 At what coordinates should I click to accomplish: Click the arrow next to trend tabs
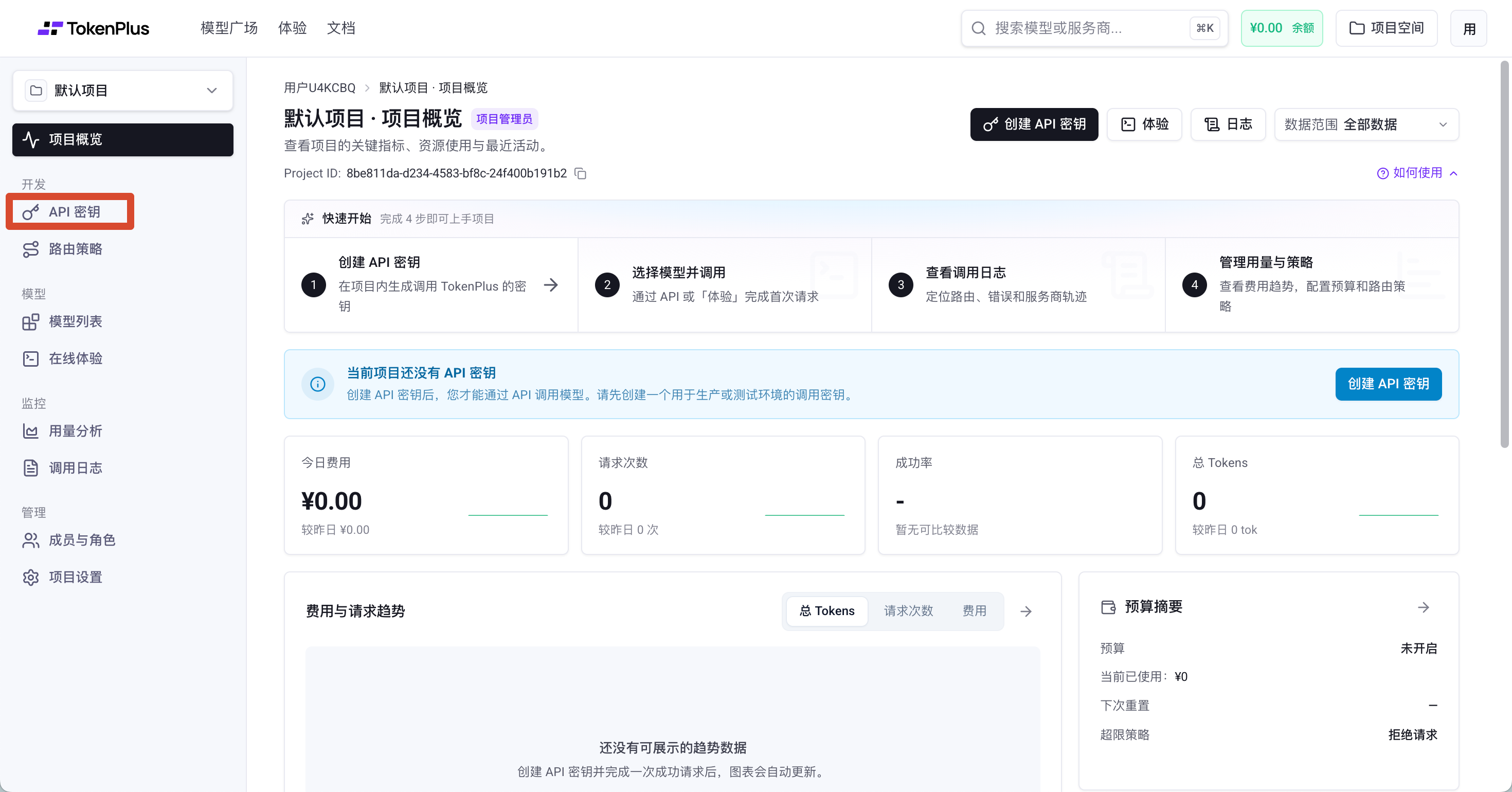point(1026,612)
